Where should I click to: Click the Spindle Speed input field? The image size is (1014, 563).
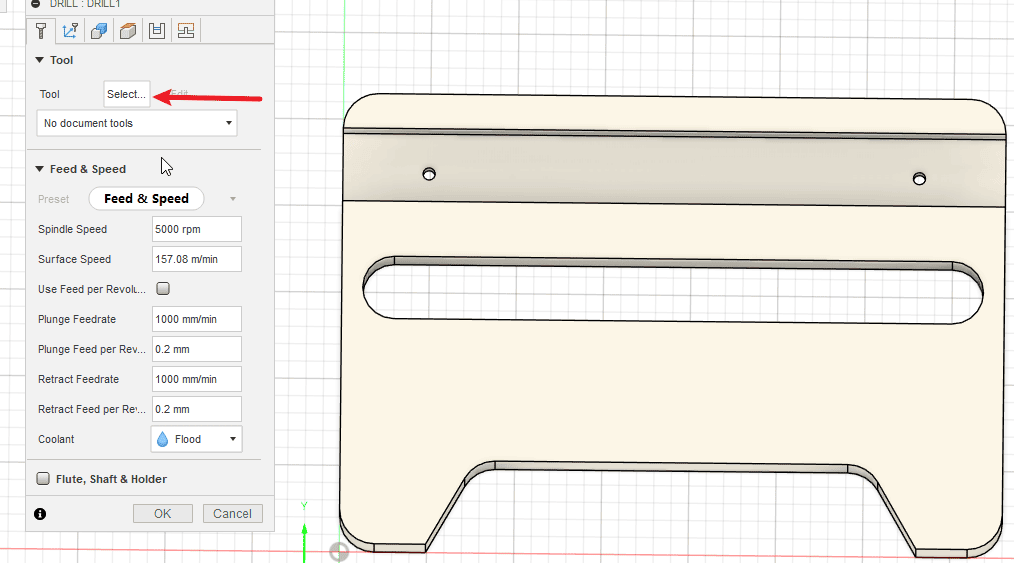(x=196, y=229)
